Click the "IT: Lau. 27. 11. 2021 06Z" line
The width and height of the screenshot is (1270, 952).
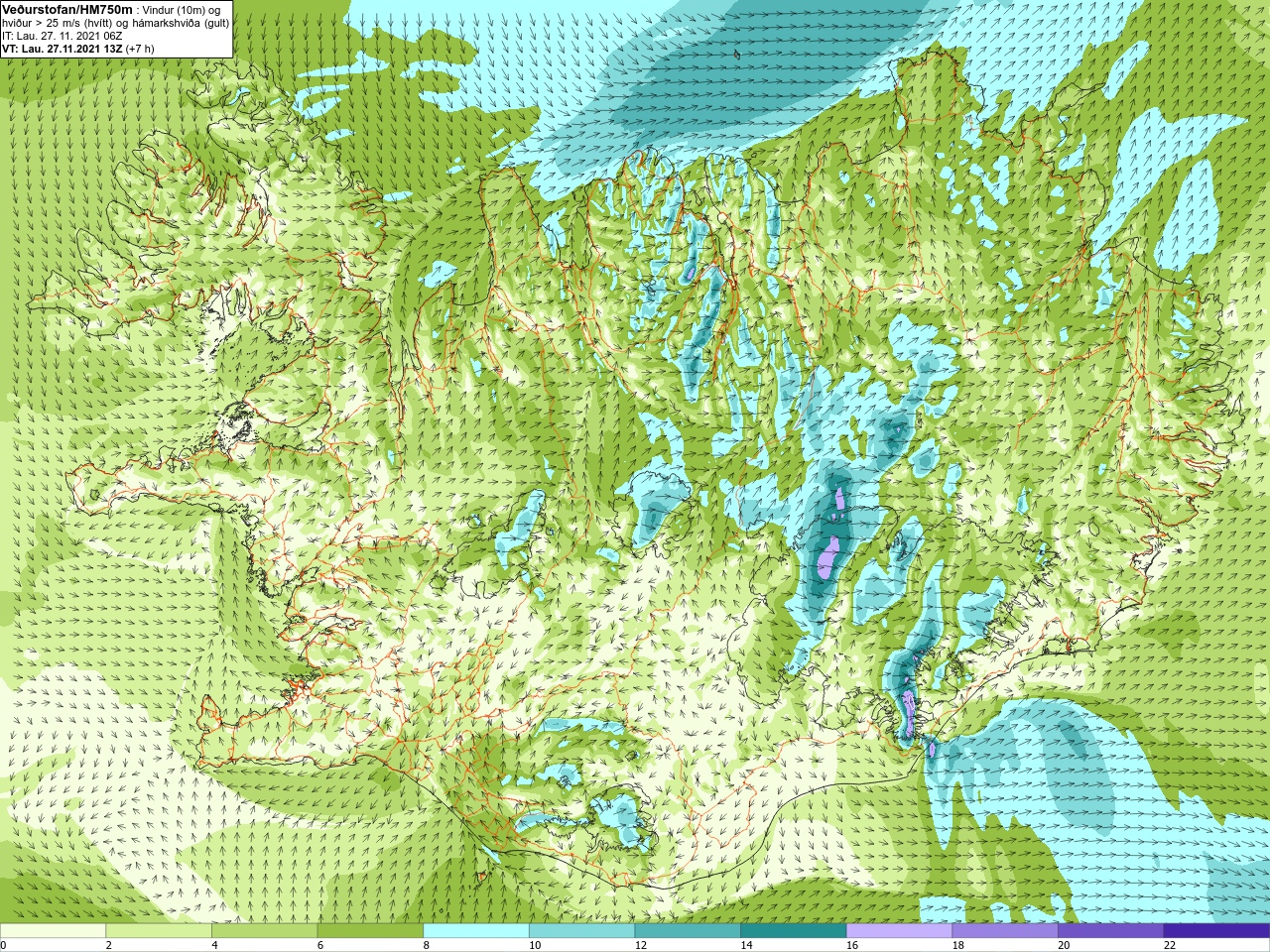pyautogui.click(x=63, y=36)
